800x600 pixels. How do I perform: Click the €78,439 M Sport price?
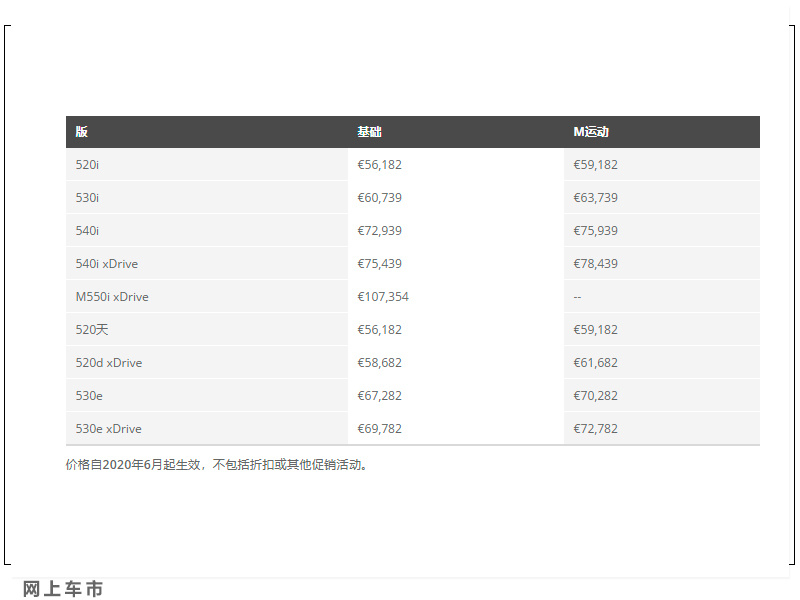595,264
